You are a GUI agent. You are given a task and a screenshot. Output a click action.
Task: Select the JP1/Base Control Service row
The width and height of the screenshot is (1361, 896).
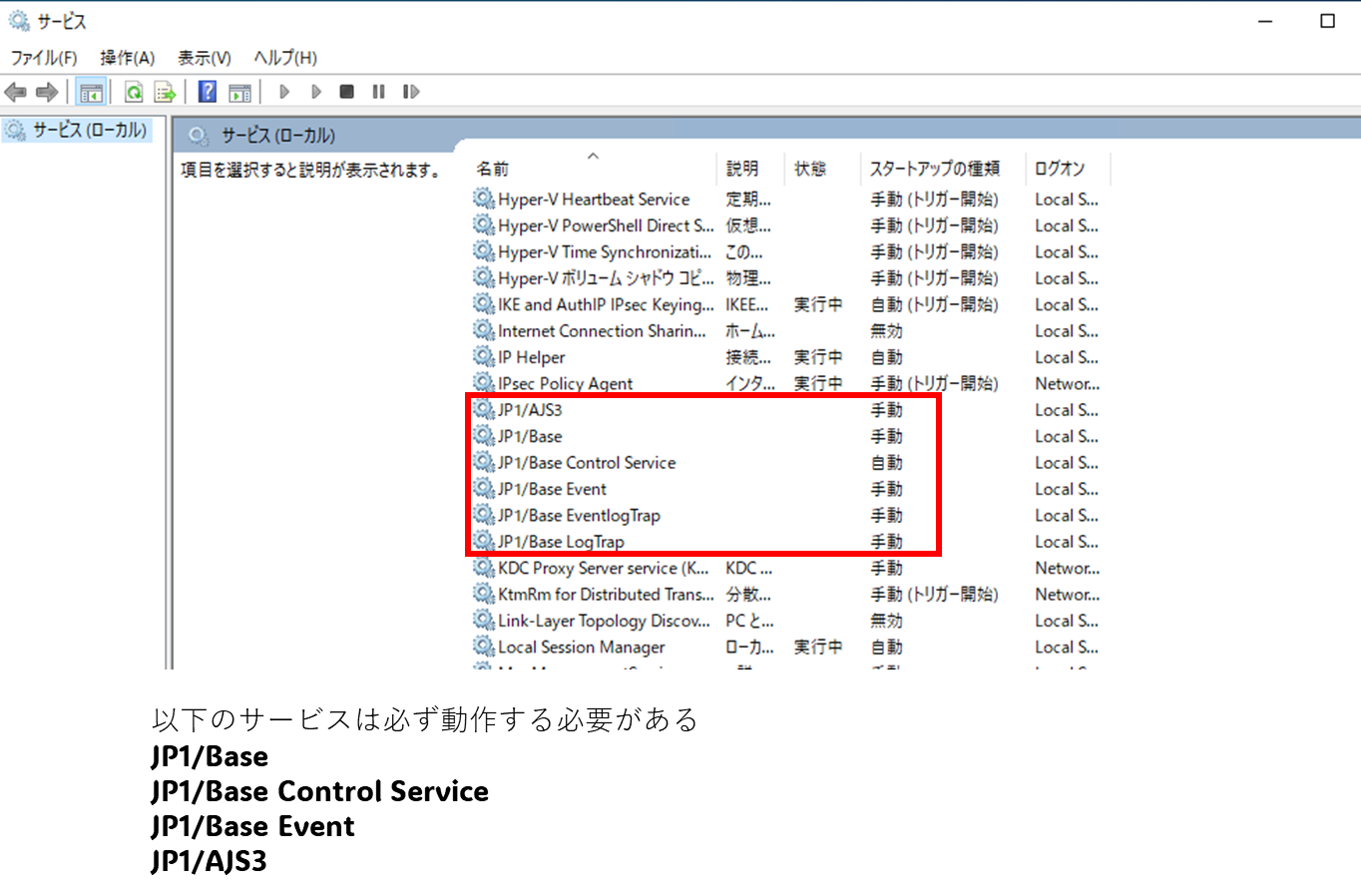tap(587, 463)
